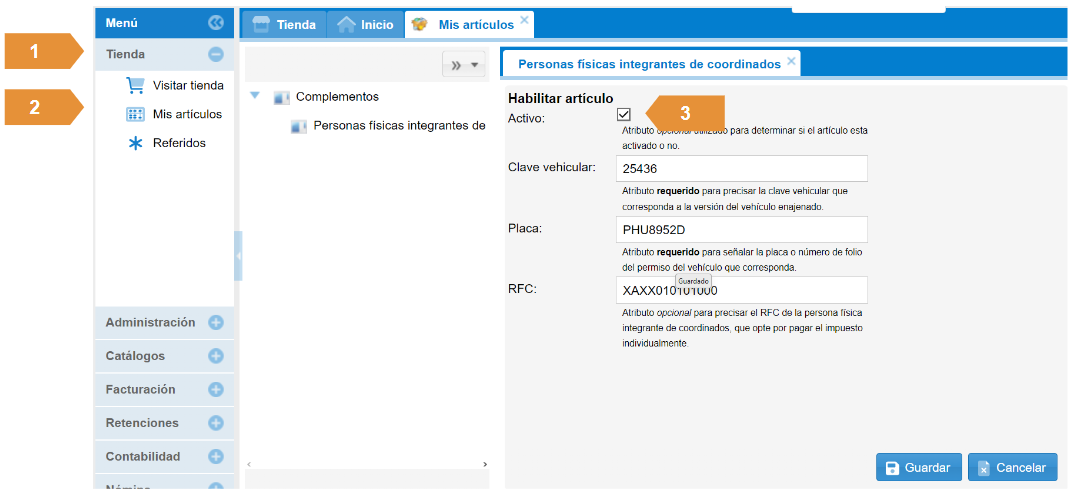Click the house icon on Inicio tab
This screenshot has width=1071, height=494.
pos(347,24)
